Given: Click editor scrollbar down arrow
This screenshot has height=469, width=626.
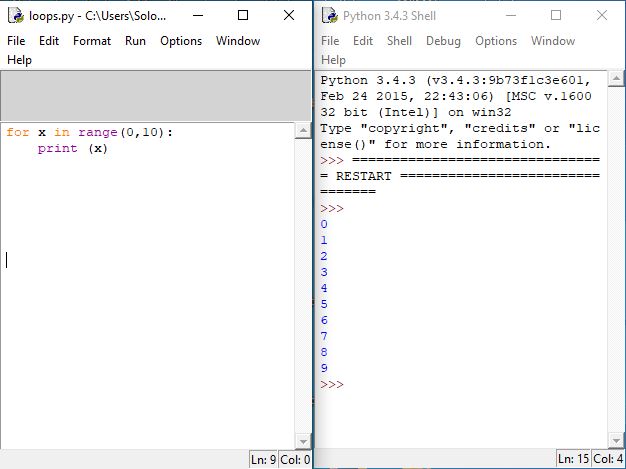Looking at the screenshot, I should point(303,441).
